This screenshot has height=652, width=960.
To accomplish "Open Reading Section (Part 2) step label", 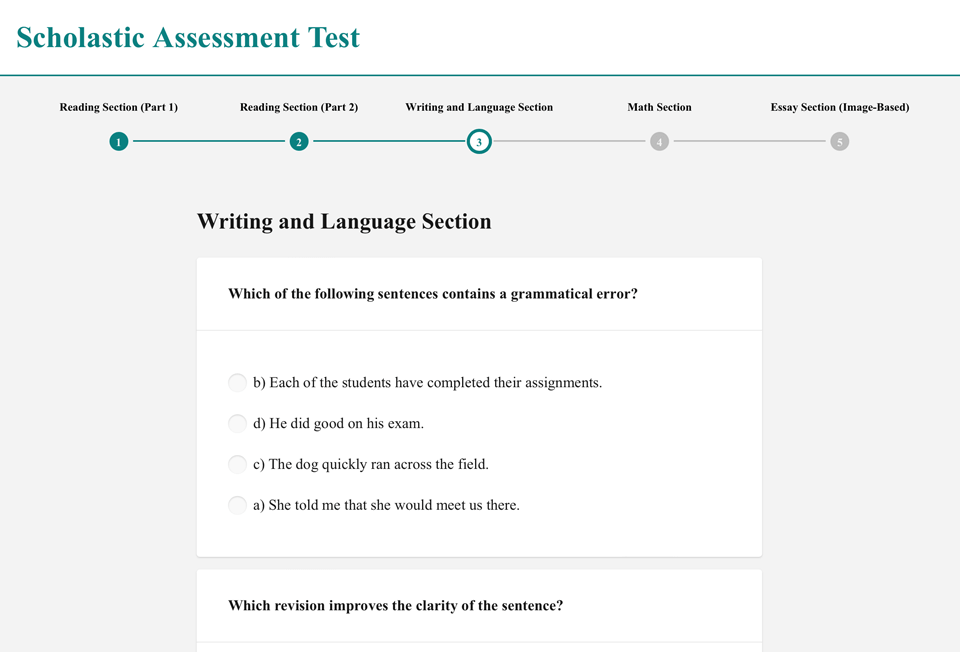I will [299, 107].
